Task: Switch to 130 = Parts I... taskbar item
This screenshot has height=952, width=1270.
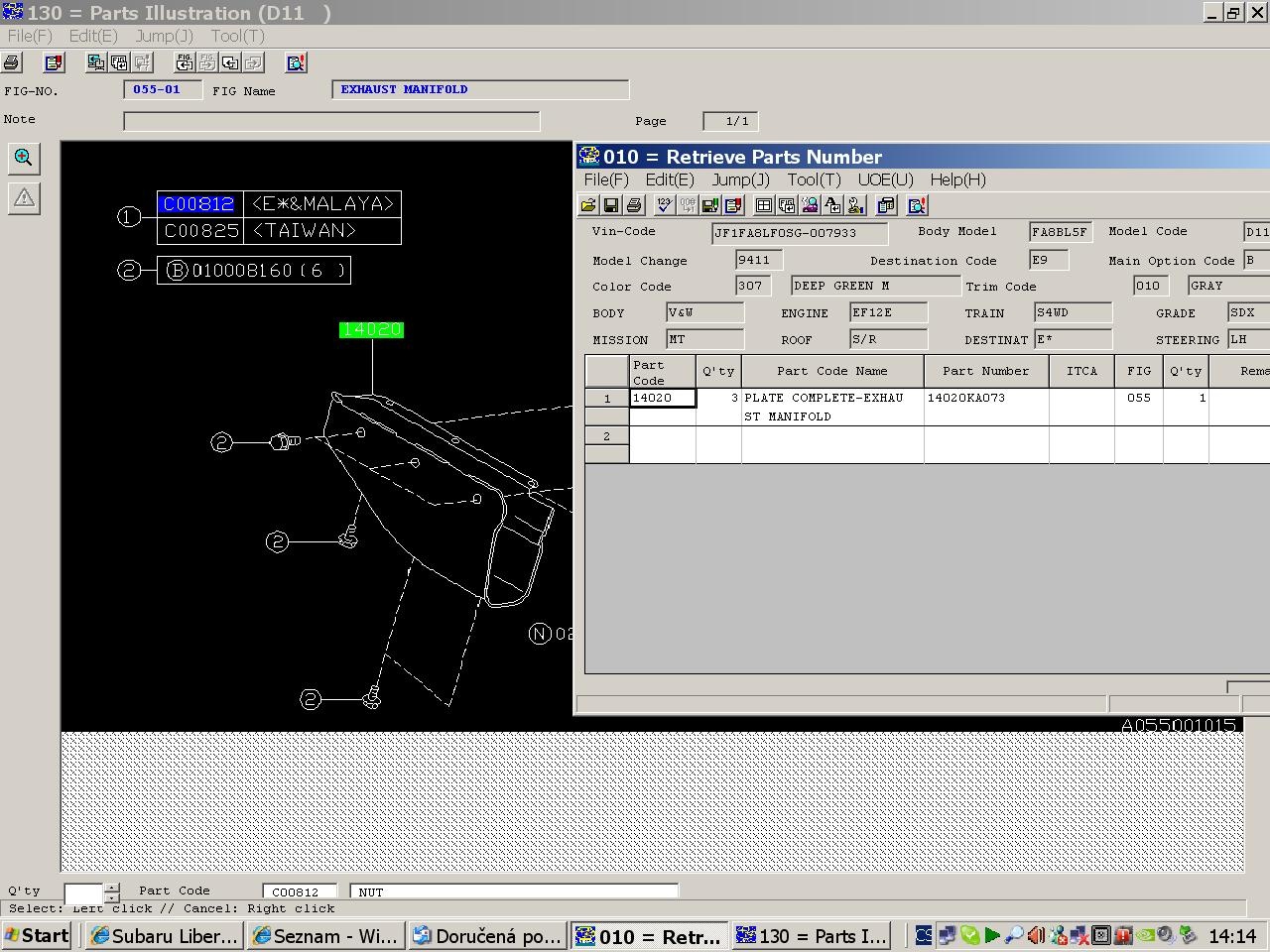Action: coord(811,935)
